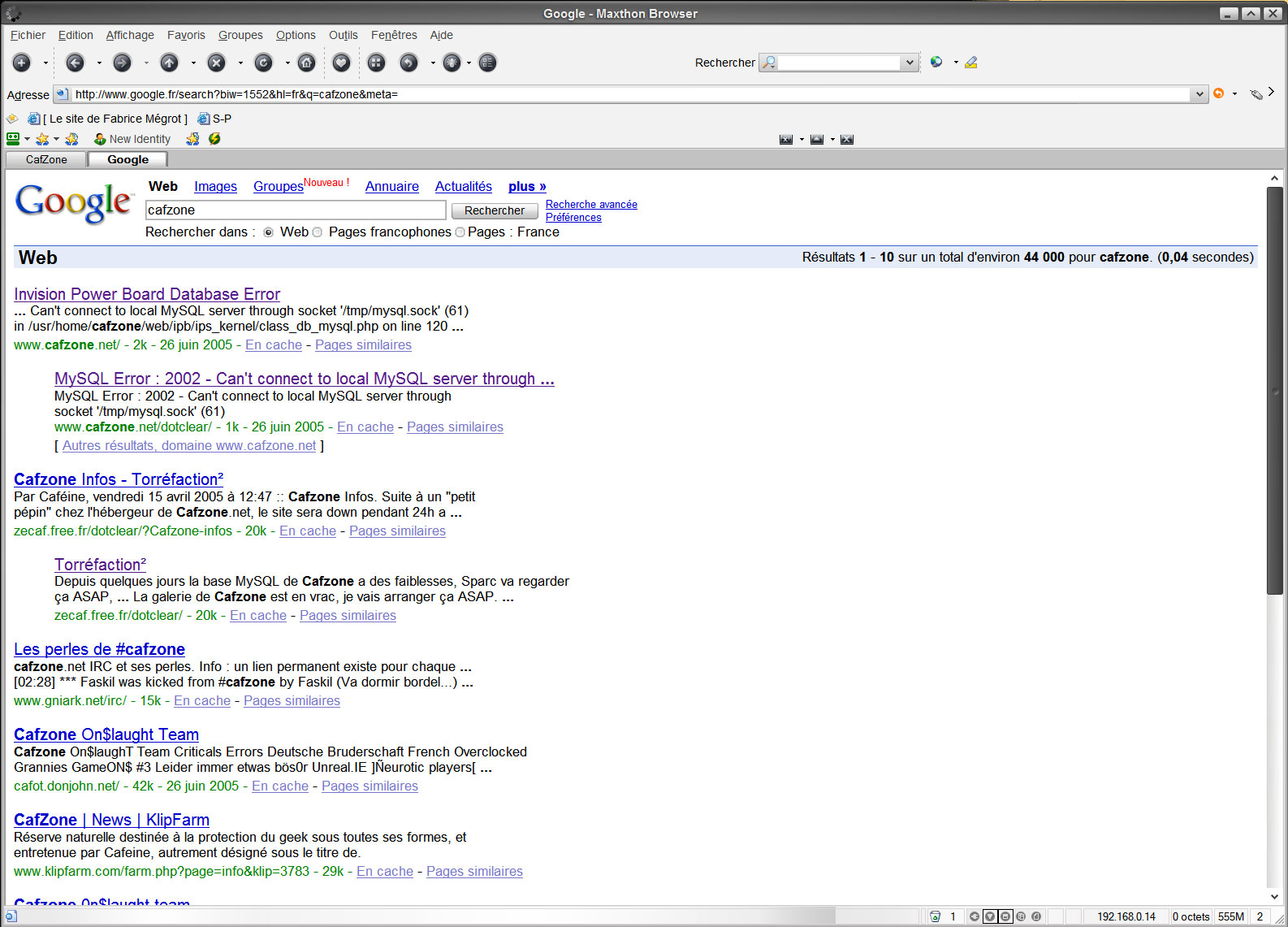1288x927 pixels.
Task: Select the Web radio button
Action: pos(269,232)
